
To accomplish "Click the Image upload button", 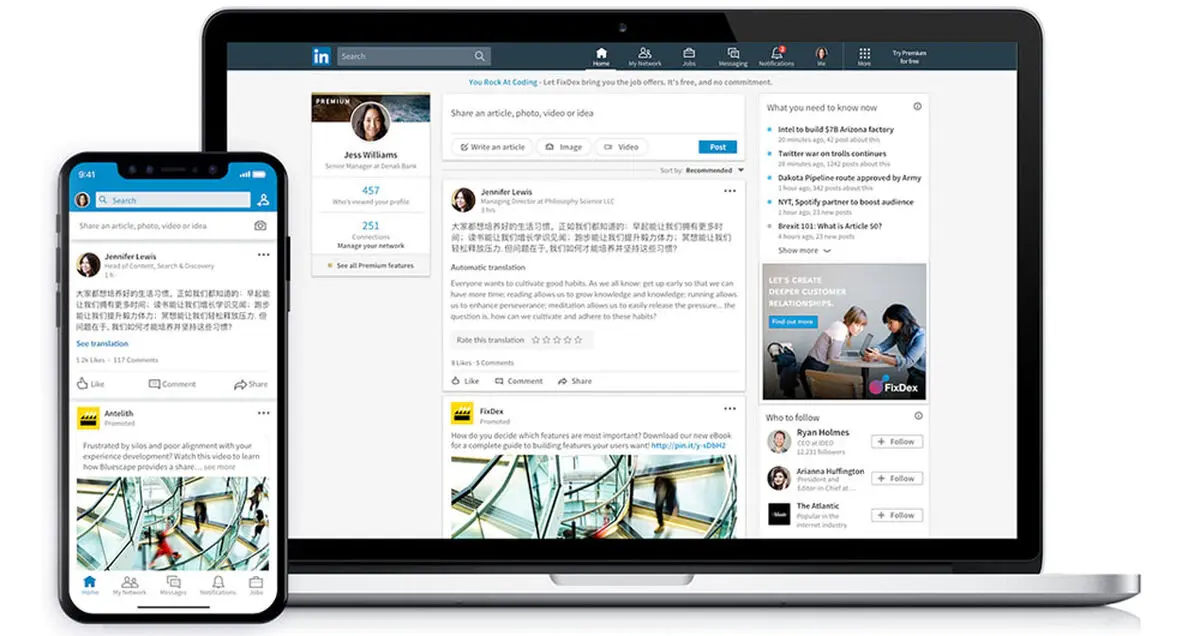I will pyautogui.click(x=563, y=147).
